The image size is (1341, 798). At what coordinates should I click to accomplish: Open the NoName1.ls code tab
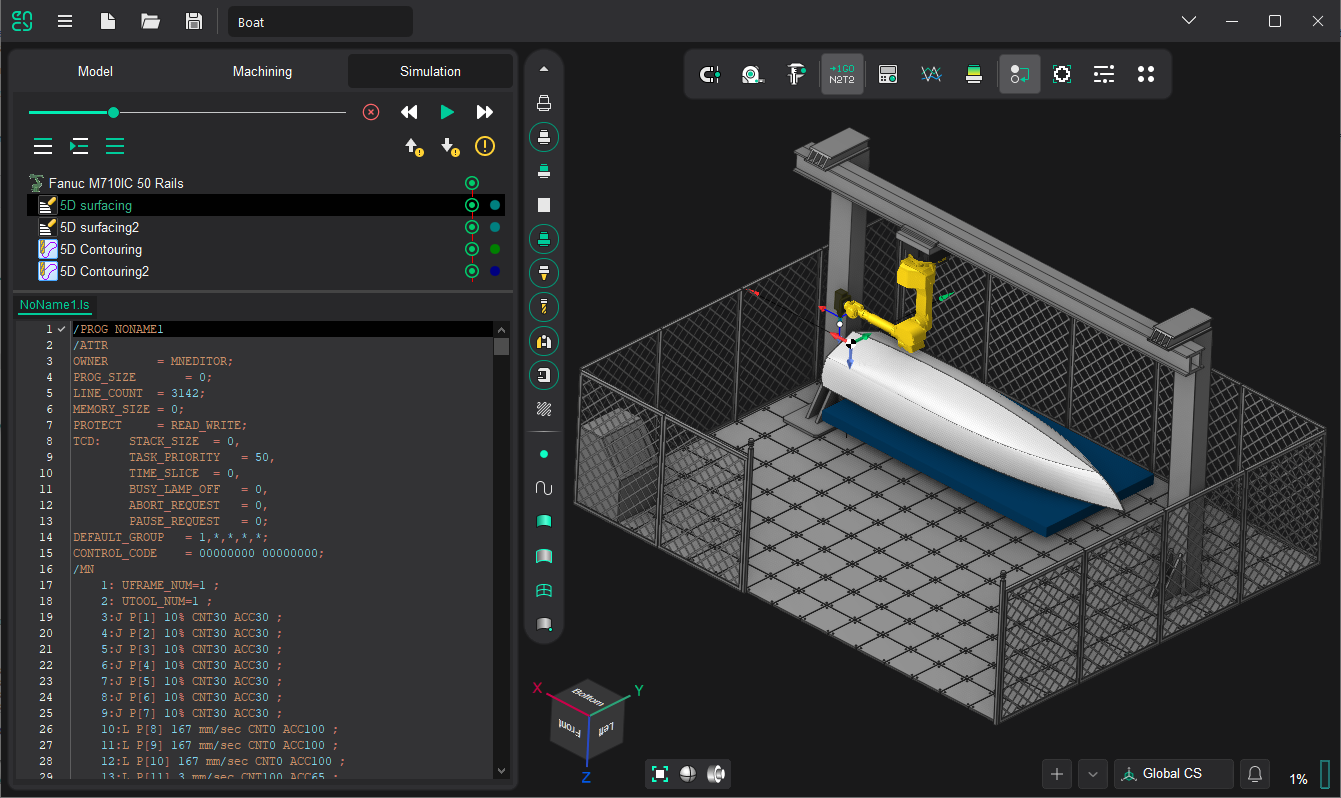pyautogui.click(x=54, y=304)
